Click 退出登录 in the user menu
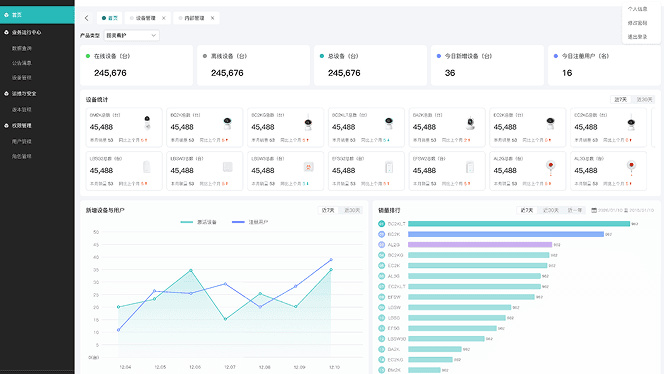This screenshot has width=664, height=374. pyautogui.click(x=637, y=37)
